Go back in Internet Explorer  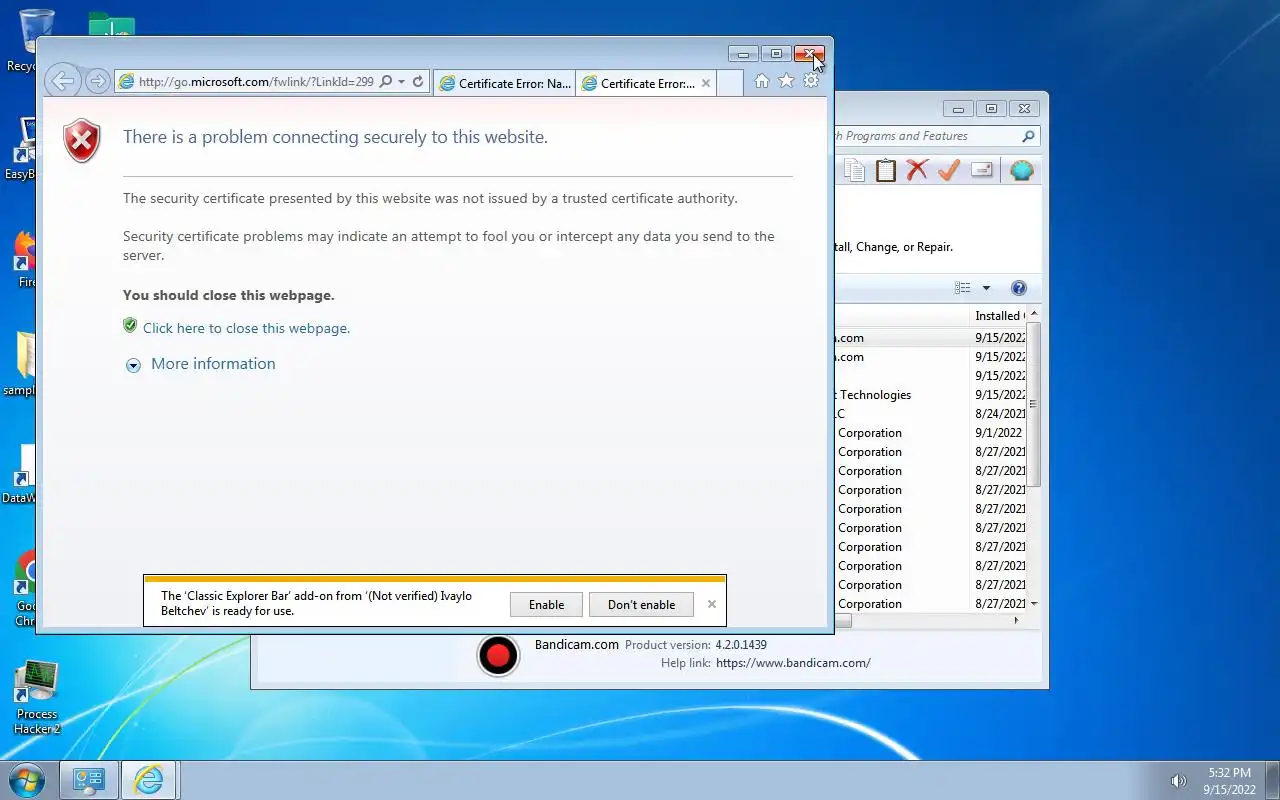[x=62, y=81]
